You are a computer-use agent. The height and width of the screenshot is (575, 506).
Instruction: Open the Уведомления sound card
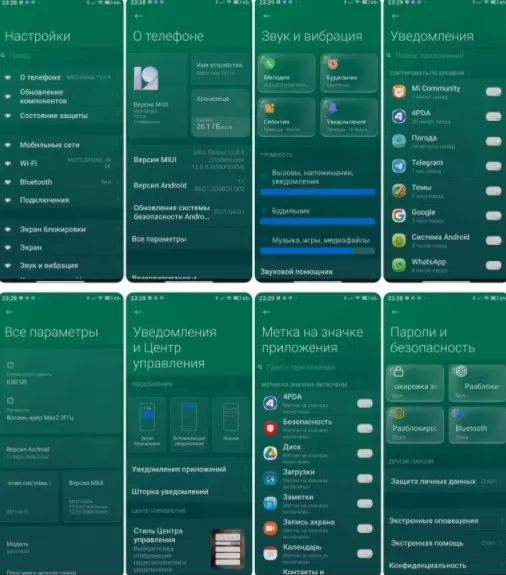tap(349, 117)
